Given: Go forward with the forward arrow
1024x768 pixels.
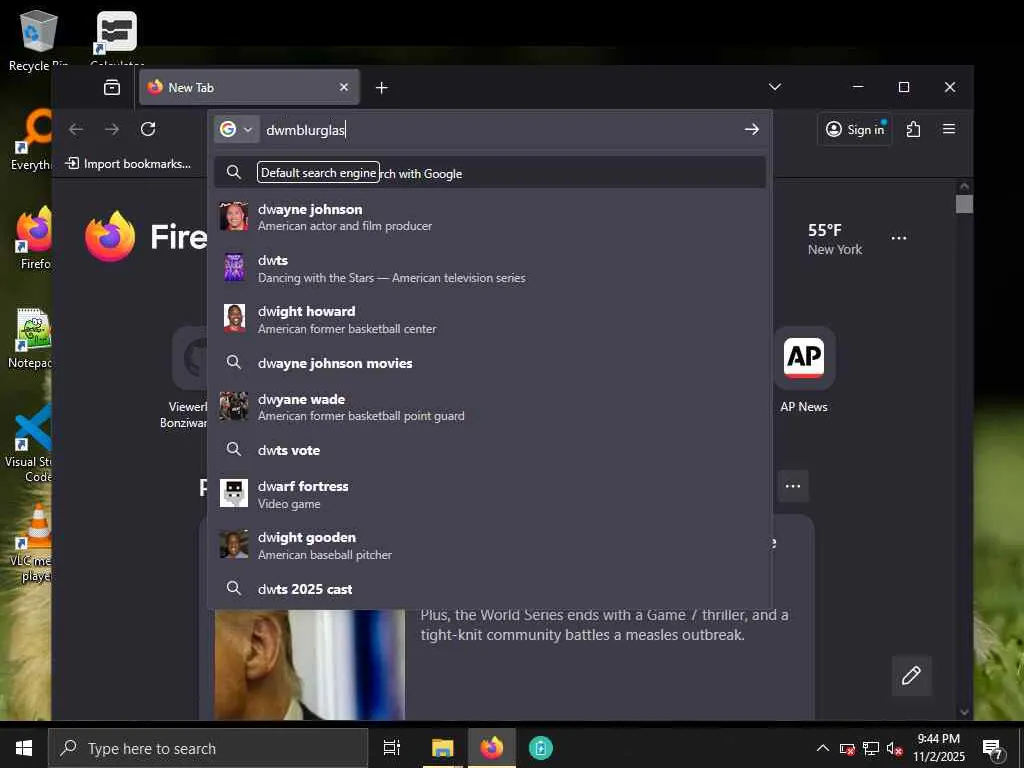Looking at the screenshot, I should click(x=112, y=129).
